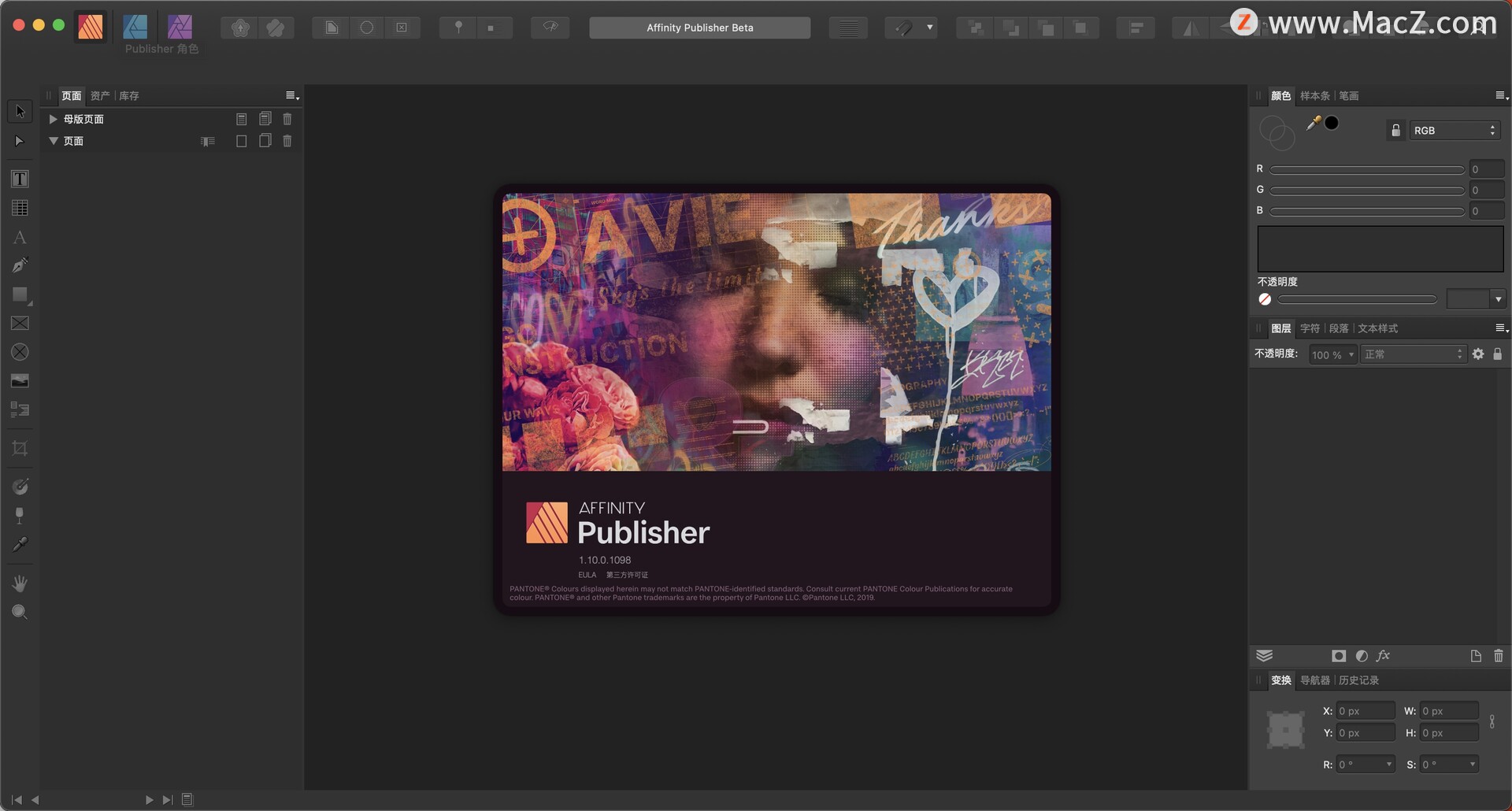
Task: Open the Colour panel options menu
Action: pos(1501,95)
